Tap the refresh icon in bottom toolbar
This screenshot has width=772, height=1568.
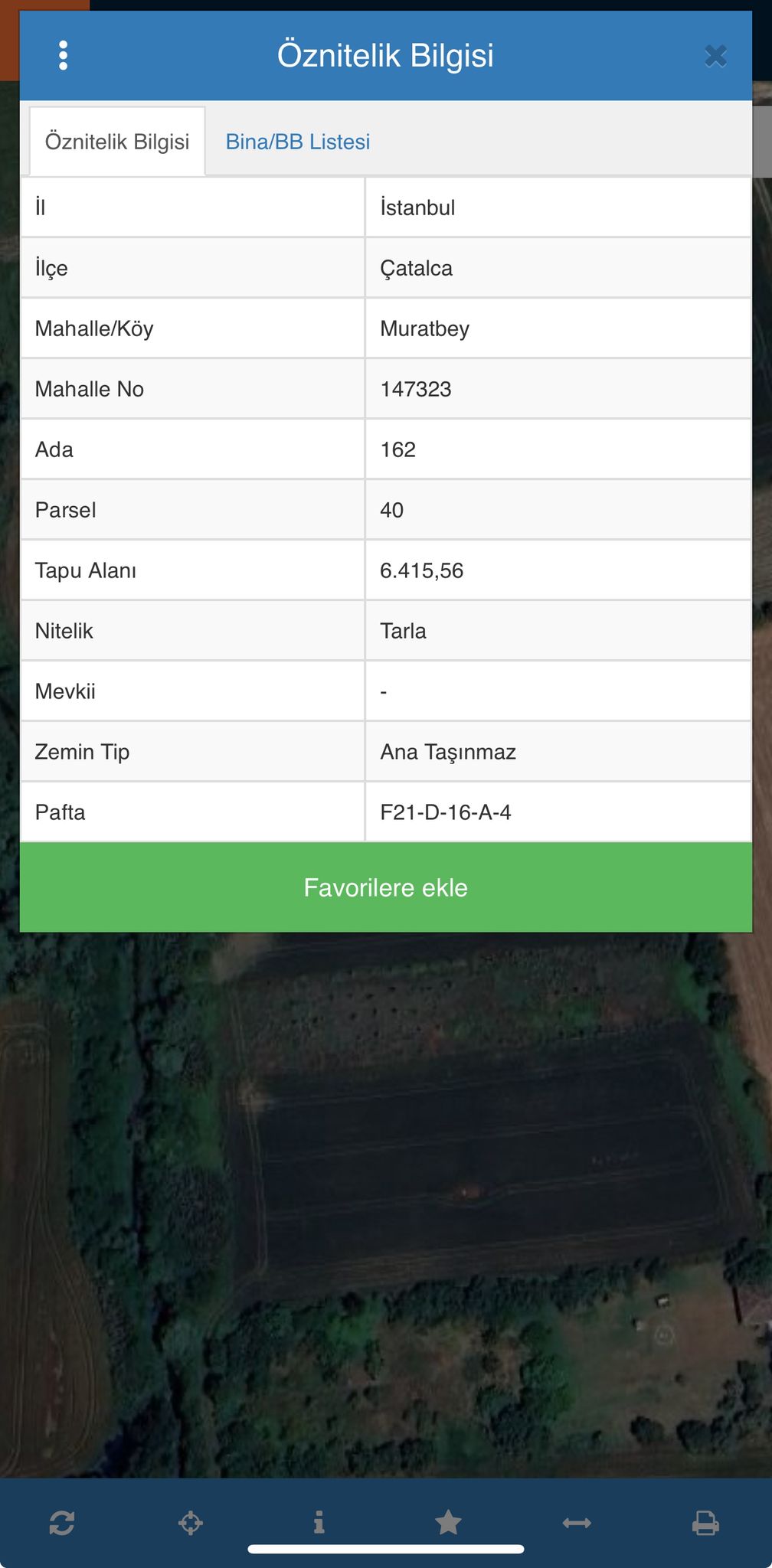62,1523
